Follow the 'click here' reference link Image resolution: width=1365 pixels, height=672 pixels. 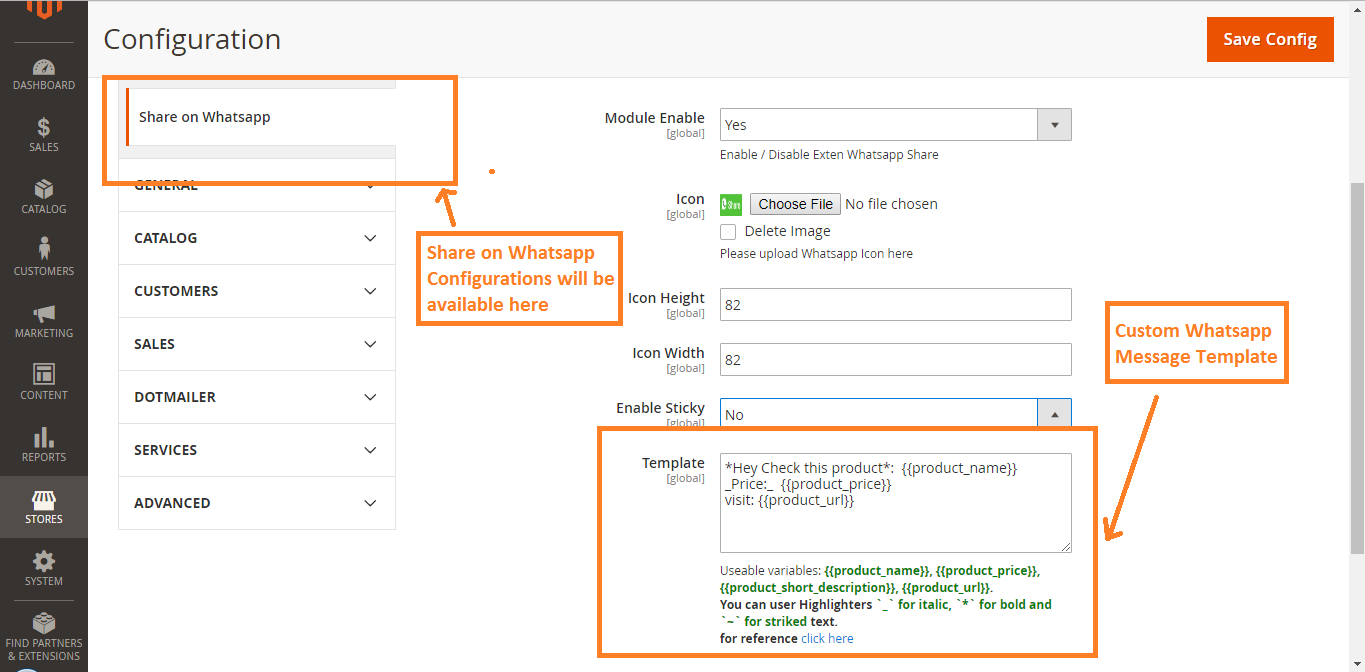click(x=827, y=638)
